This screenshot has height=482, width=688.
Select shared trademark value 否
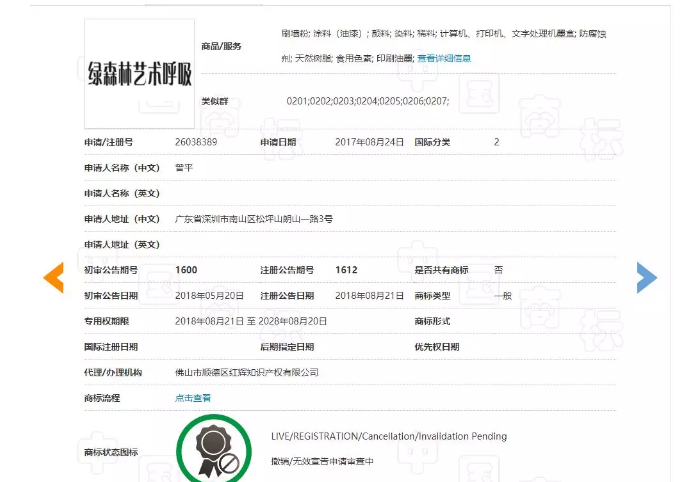coord(498,270)
